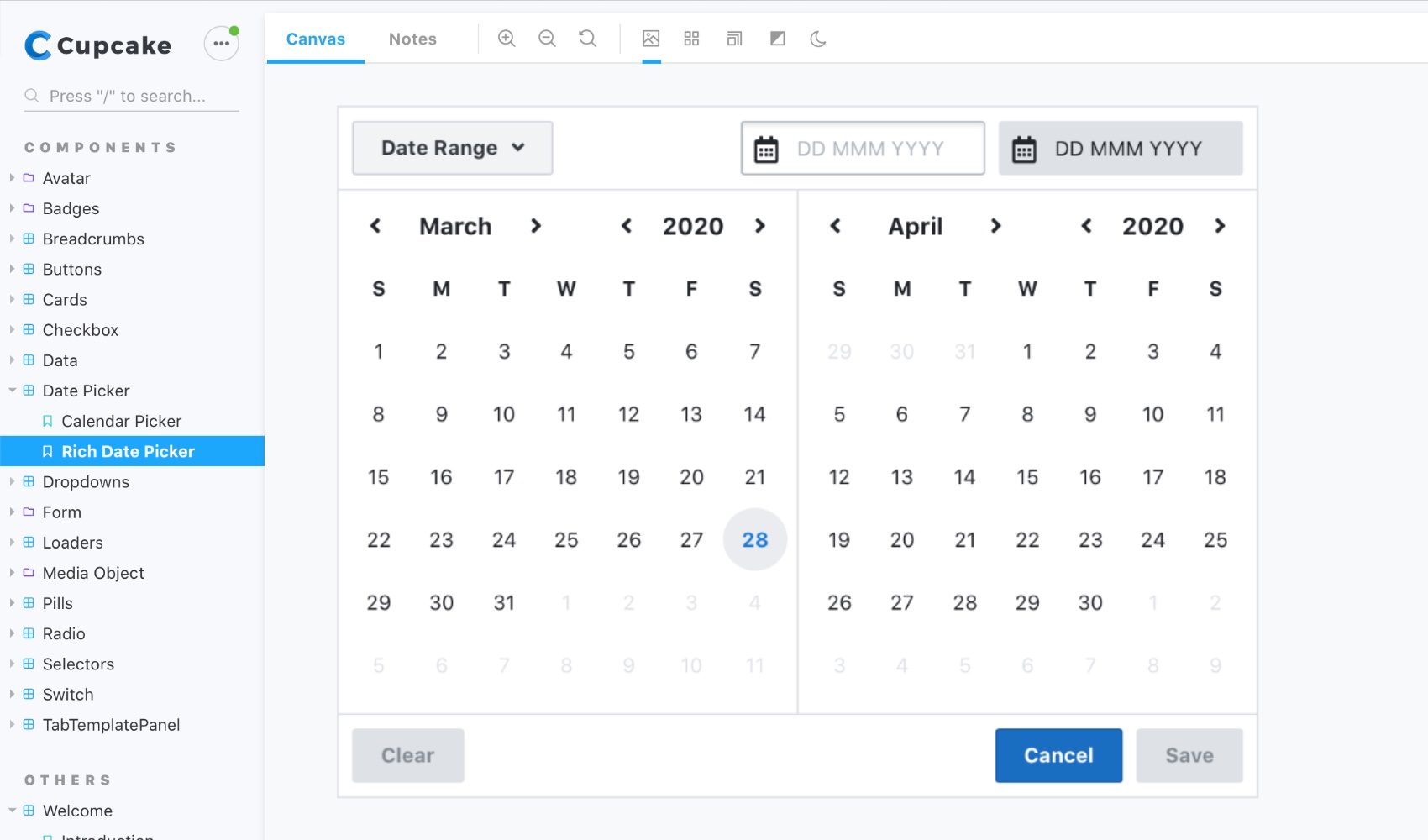This screenshot has height=840, width=1428.
Task: Toggle the background image icon in toolbar
Action: 651,39
